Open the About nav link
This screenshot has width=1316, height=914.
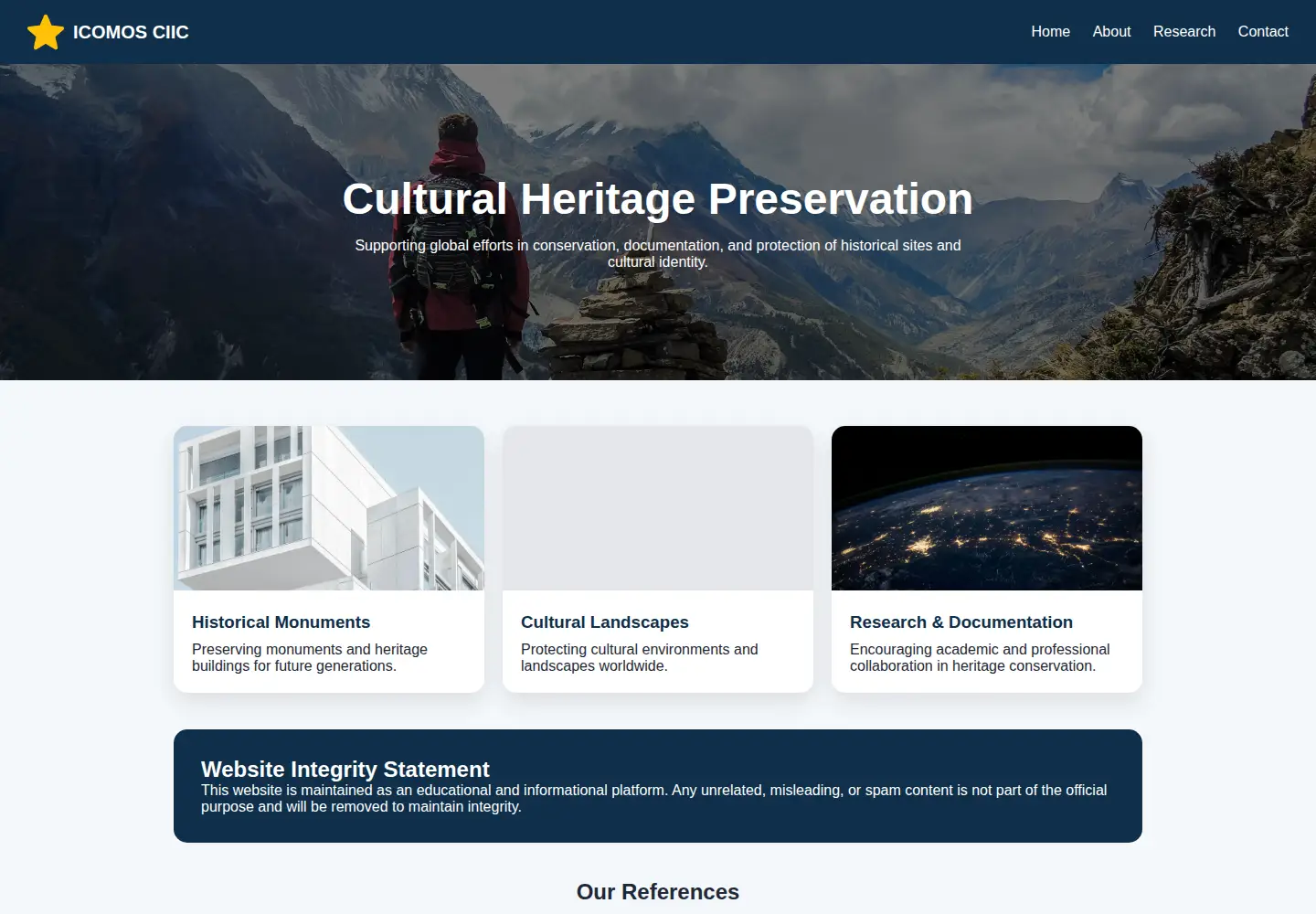tap(1111, 31)
